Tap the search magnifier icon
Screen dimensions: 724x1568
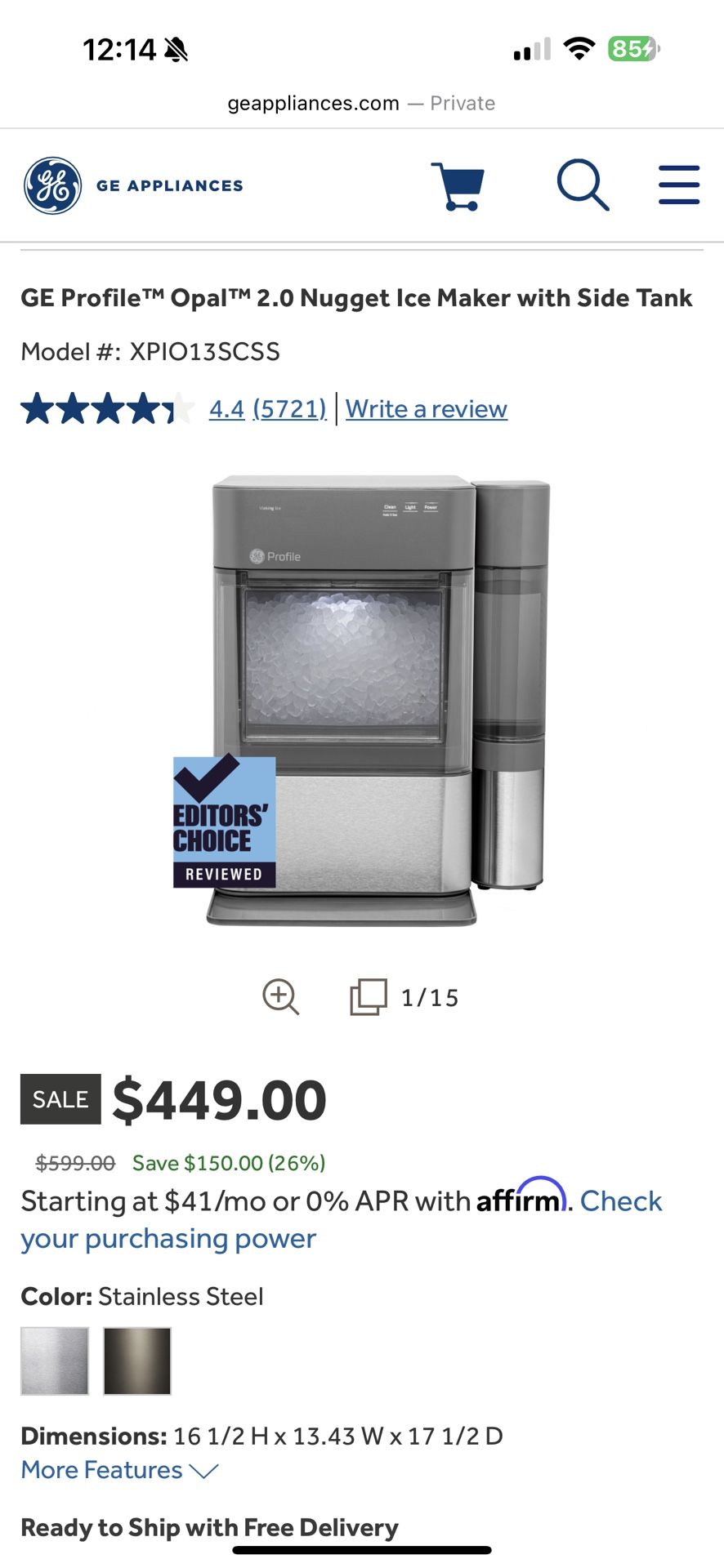[x=583, y=185]
